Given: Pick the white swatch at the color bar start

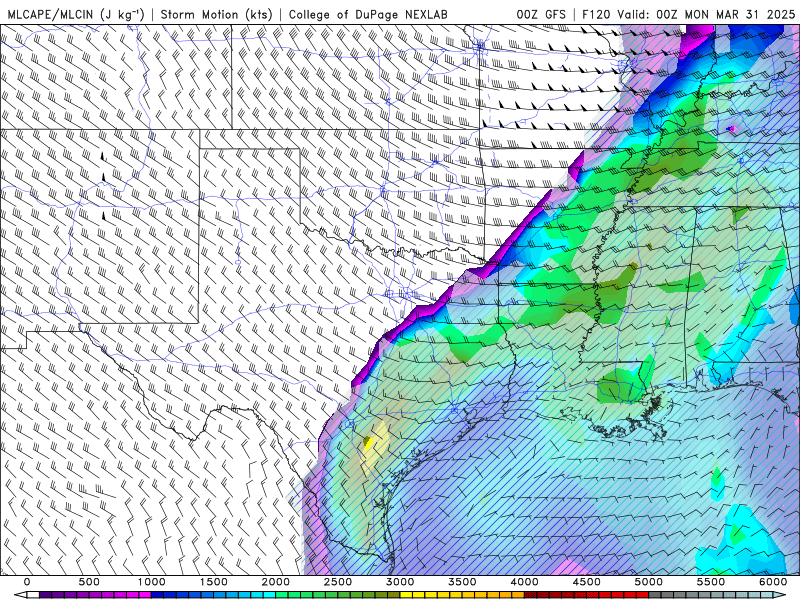Looking at the screenshot, I should (x=33, y=595).
